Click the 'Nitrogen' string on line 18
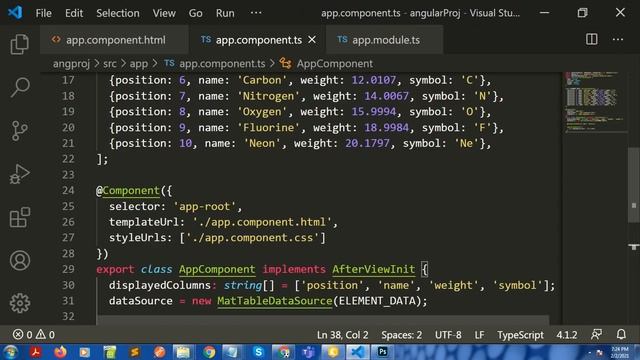 tap(268, 96)
